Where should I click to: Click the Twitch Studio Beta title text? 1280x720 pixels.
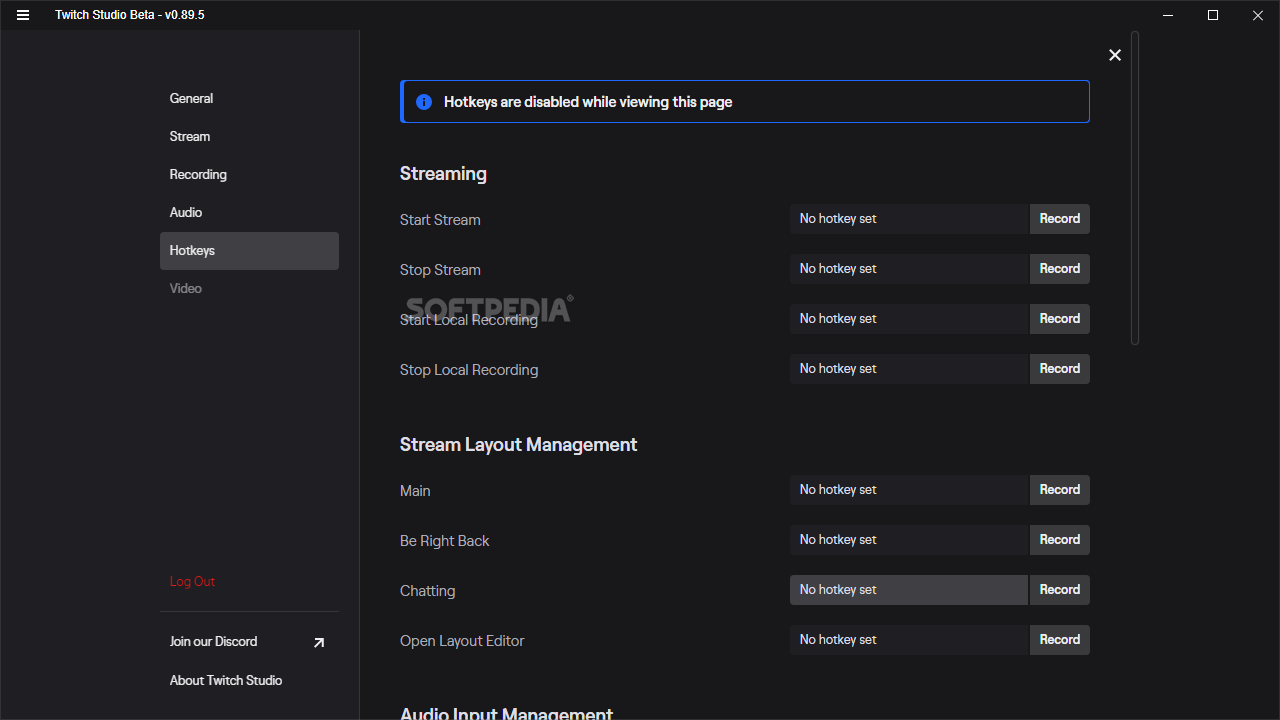(130, 15)
